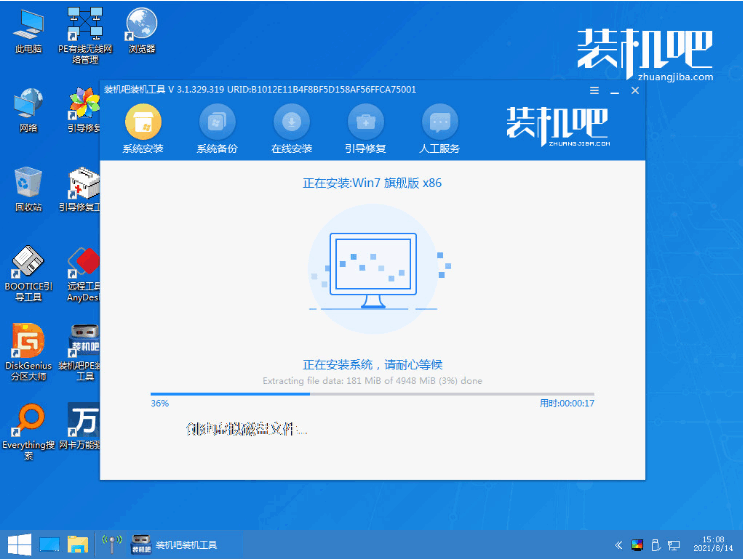Click the USB device tray icon
The width and height of the screenshot is (743, 559).
(656, 545)
